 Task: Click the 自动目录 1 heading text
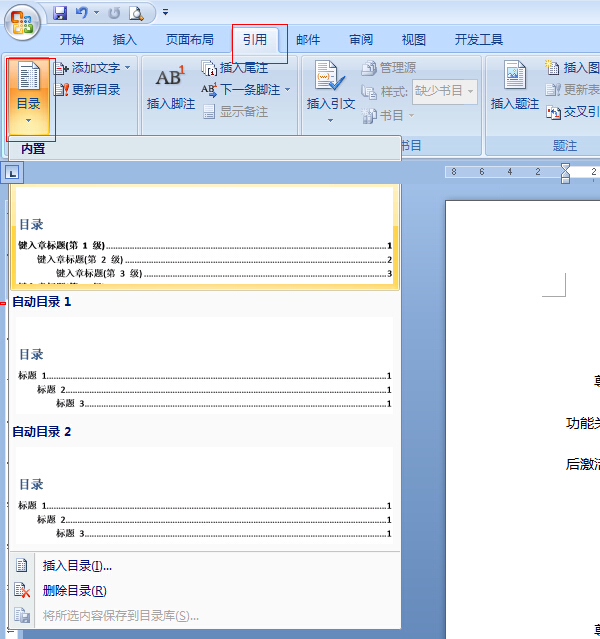pyautogui.click(x=42, y=302)
